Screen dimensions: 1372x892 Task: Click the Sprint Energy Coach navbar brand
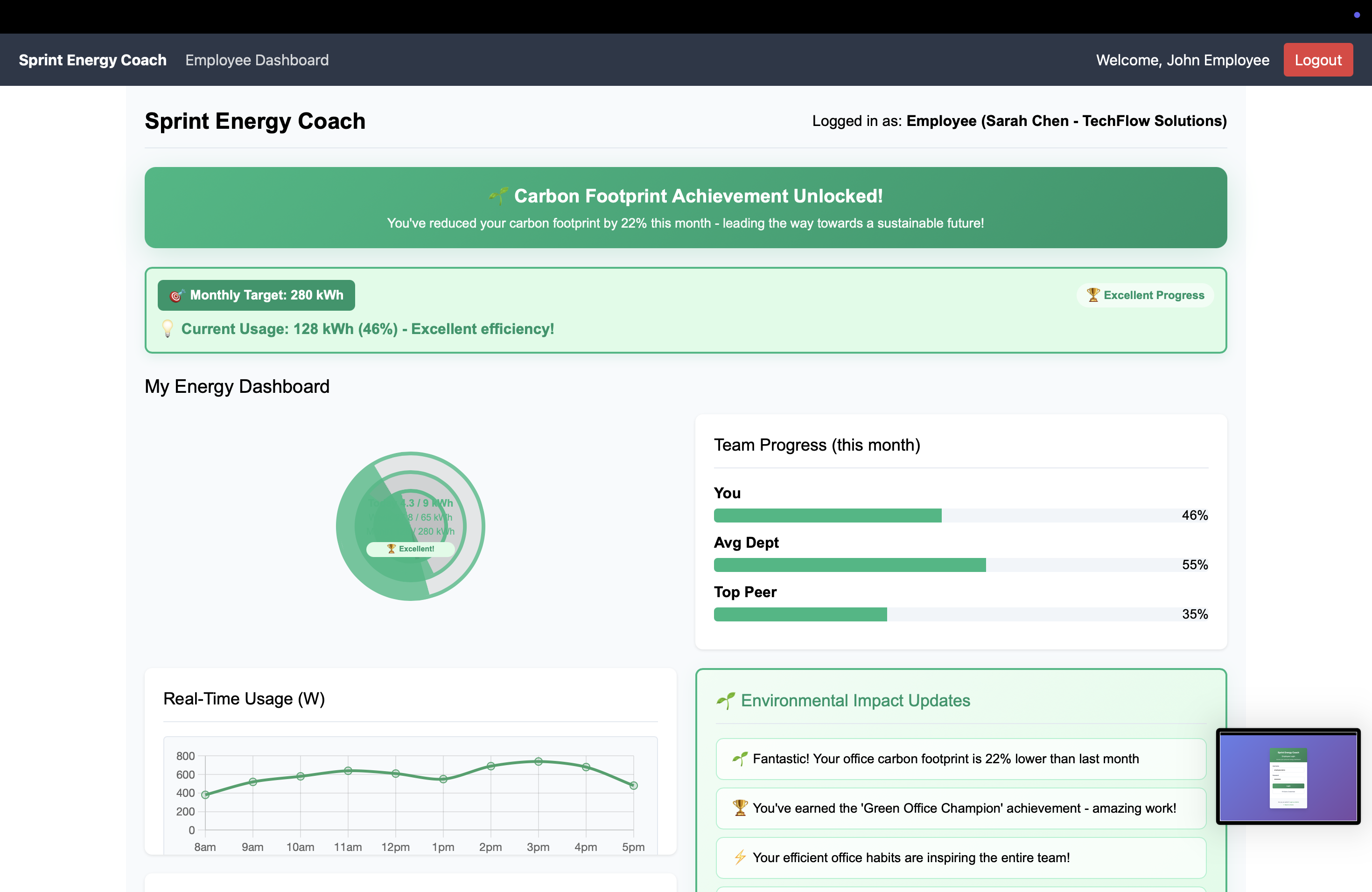click(x=92, y=60)
